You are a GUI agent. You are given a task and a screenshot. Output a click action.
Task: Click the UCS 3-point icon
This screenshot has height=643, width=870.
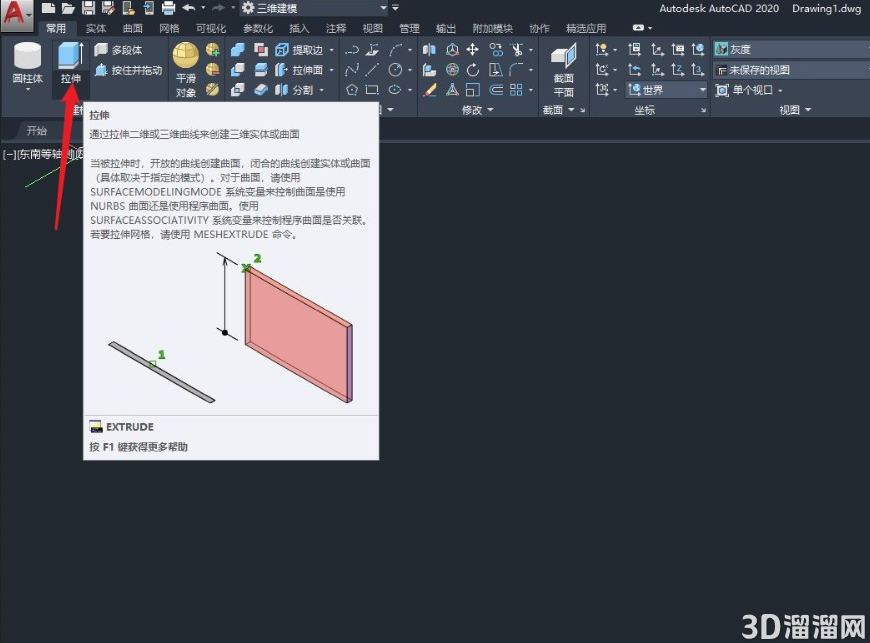[x=698, y=70]
